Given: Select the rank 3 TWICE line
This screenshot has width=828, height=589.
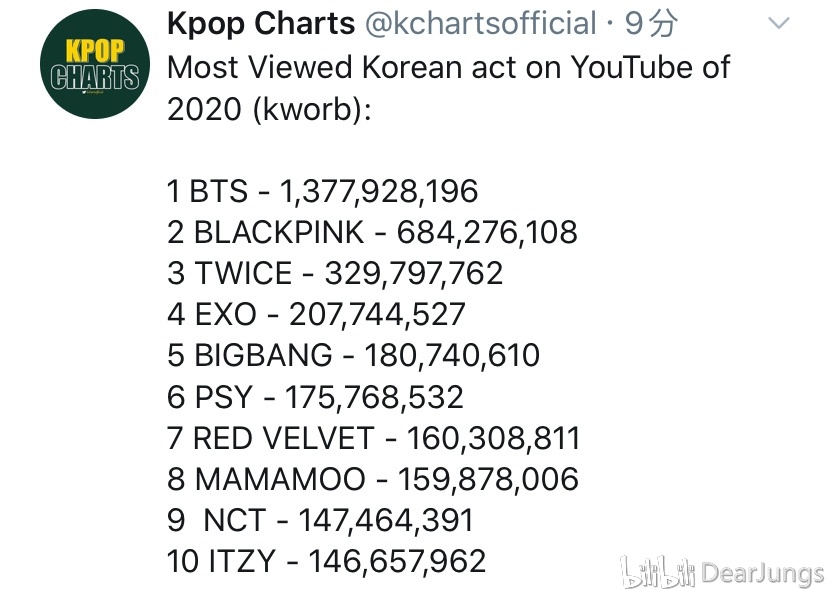Looking at the screenshot, I should click(335, 273).
